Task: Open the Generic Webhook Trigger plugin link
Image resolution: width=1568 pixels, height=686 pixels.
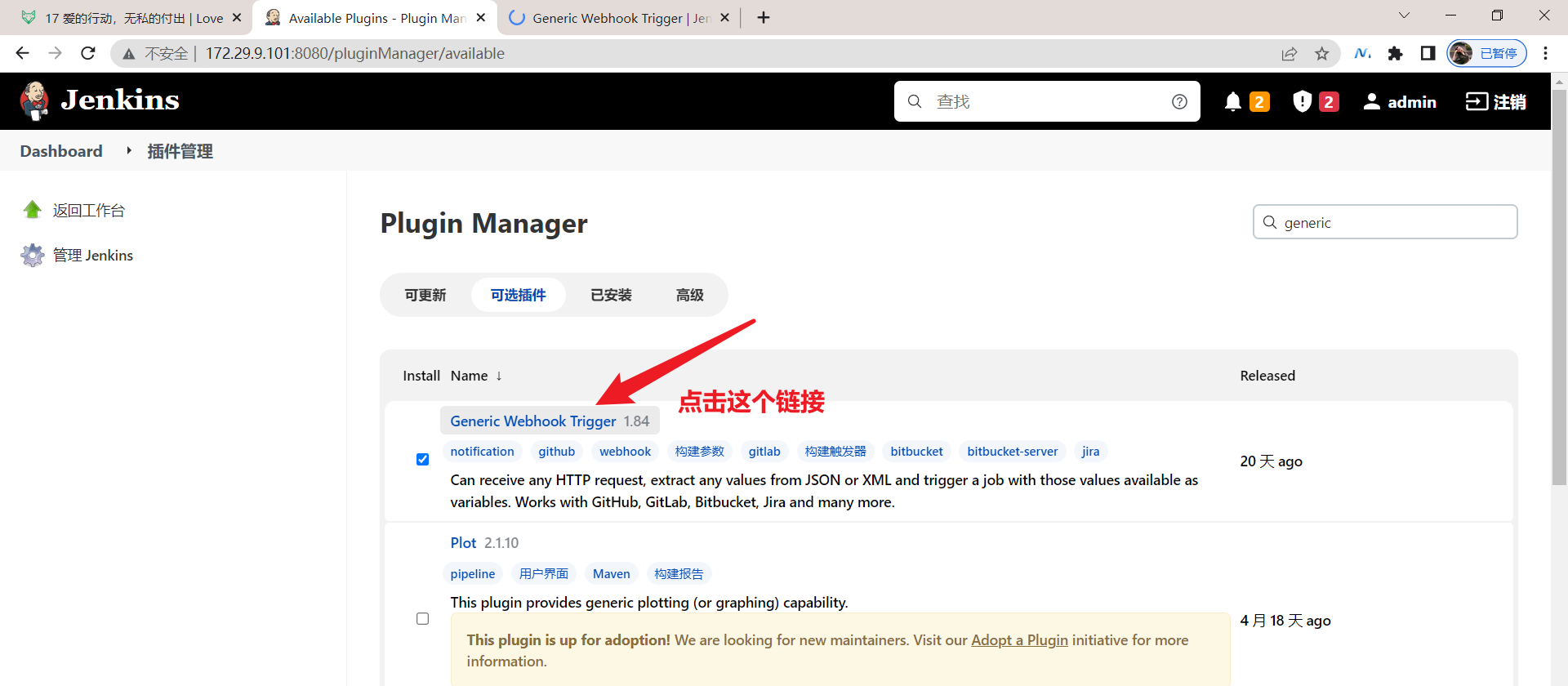Action: pos(533,421)
